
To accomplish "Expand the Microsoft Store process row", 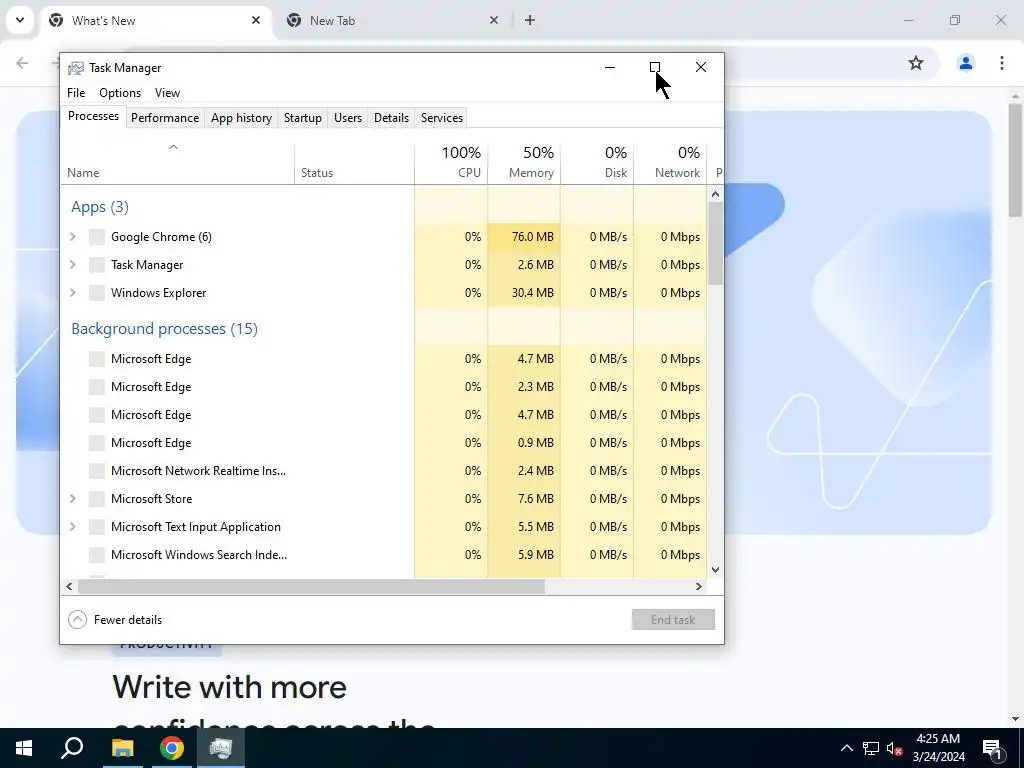I will click(72, 499).
